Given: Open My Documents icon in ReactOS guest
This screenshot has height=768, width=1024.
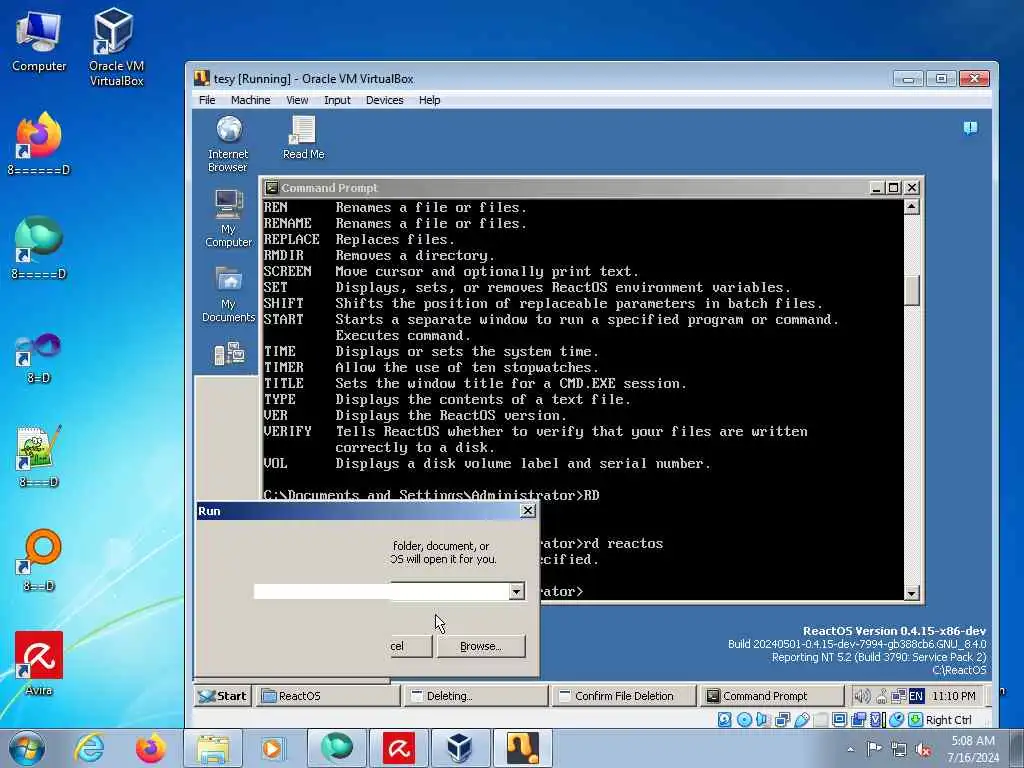Looking at the screenshot, I should pyautogui.click(x=228, y=294).
